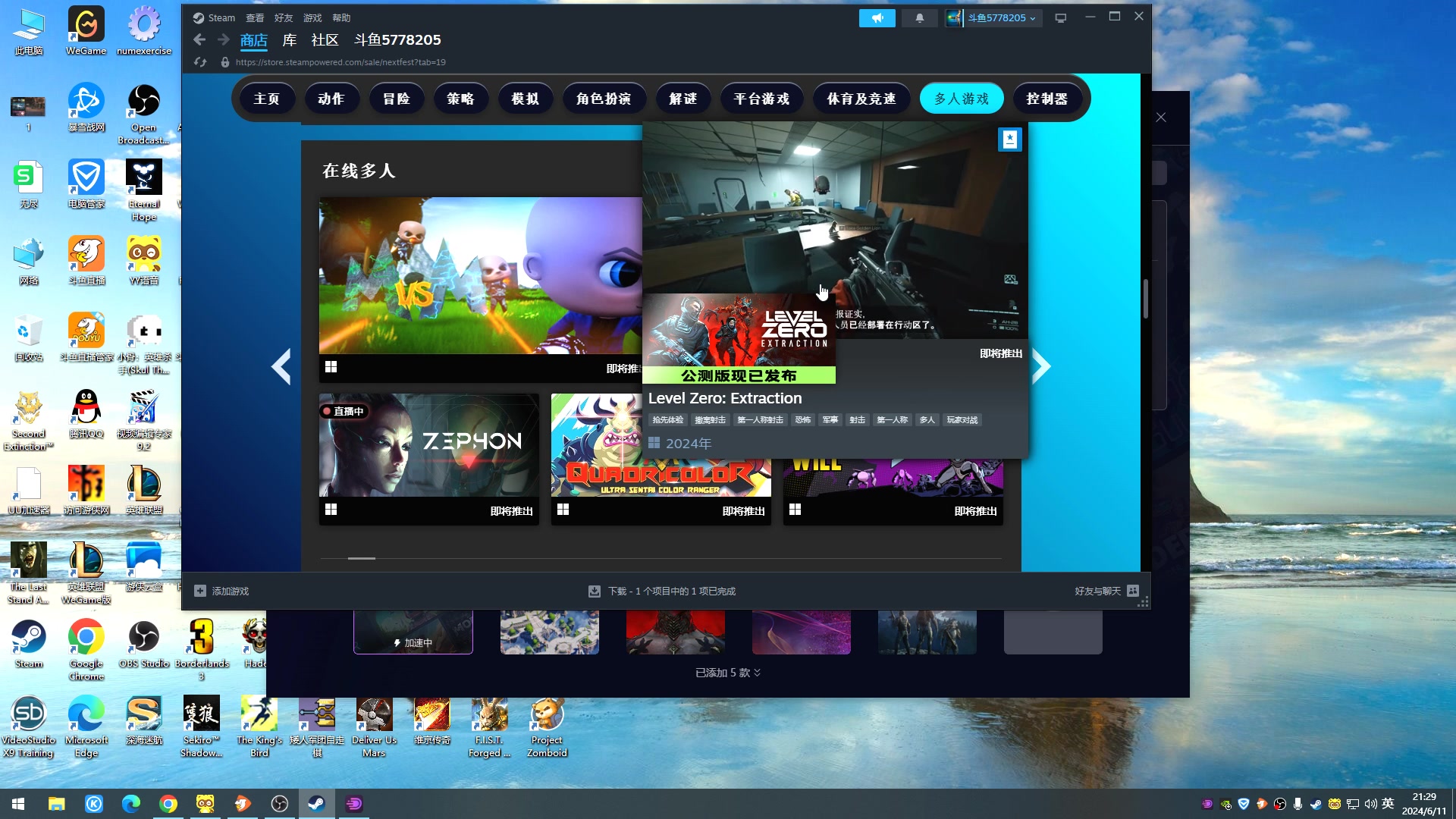Go to previous carousel slide
The width and height of the screenshot is (1456, 819).
pos(281,366)
